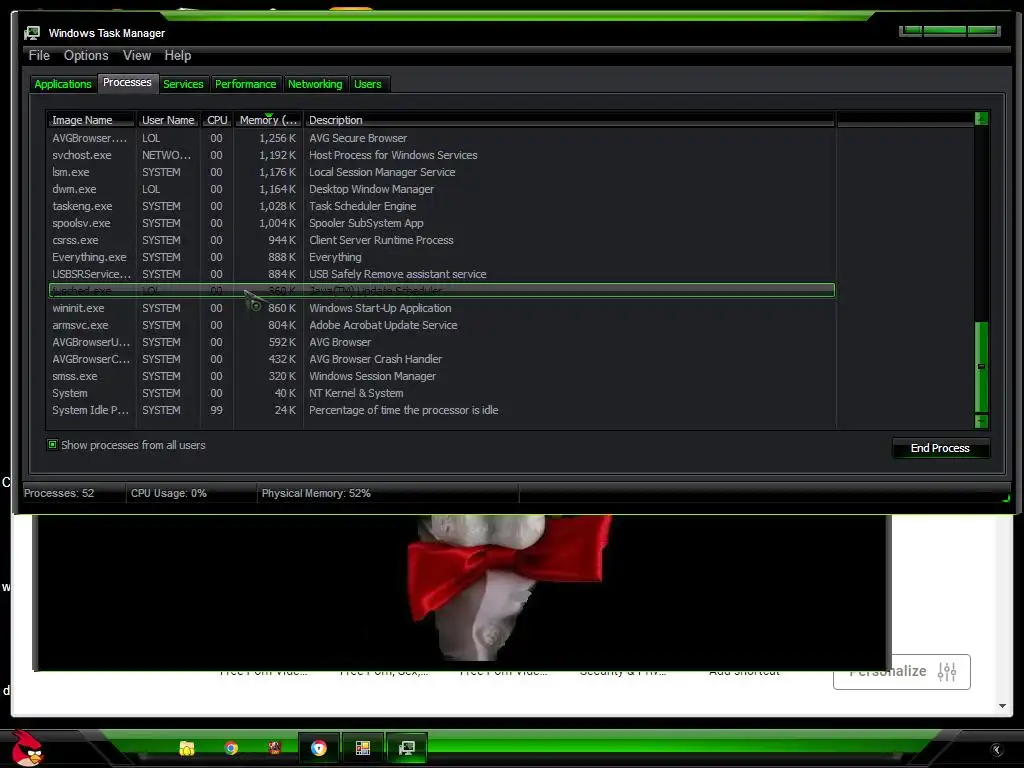Show hidden system tray icons
This screenshot has height=768, width=1024.
[x=997, y=750]
